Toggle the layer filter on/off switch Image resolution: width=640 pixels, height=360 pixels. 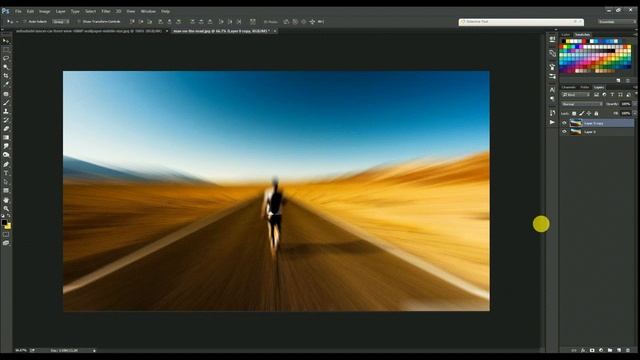pos(636,94)
